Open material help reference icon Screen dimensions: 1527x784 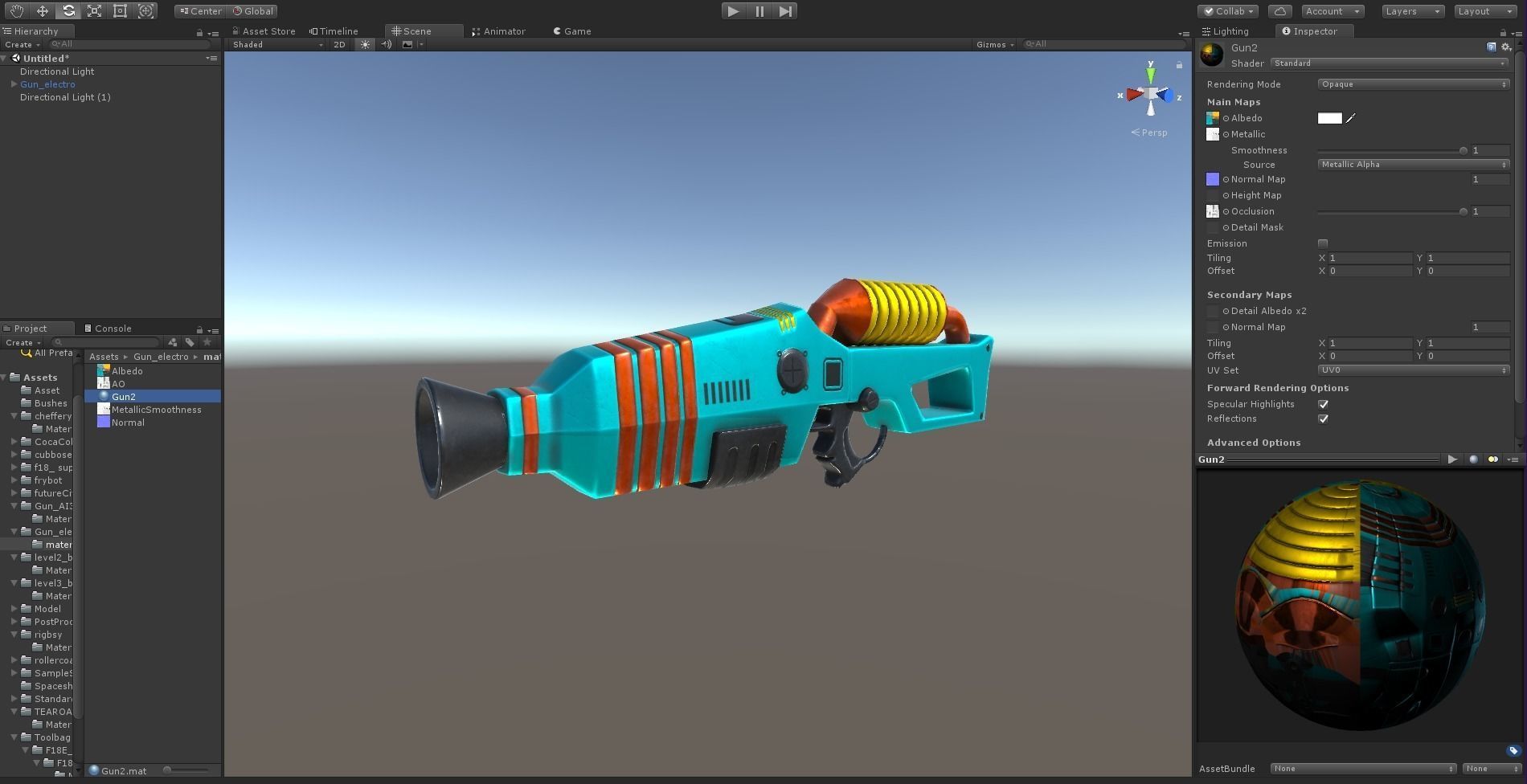(x=1492, y=47)
